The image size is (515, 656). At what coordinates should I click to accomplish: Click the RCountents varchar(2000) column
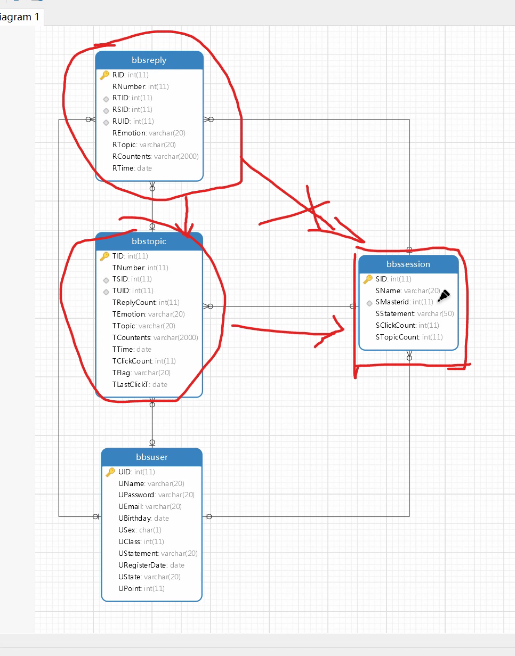[x=155, y=156]
